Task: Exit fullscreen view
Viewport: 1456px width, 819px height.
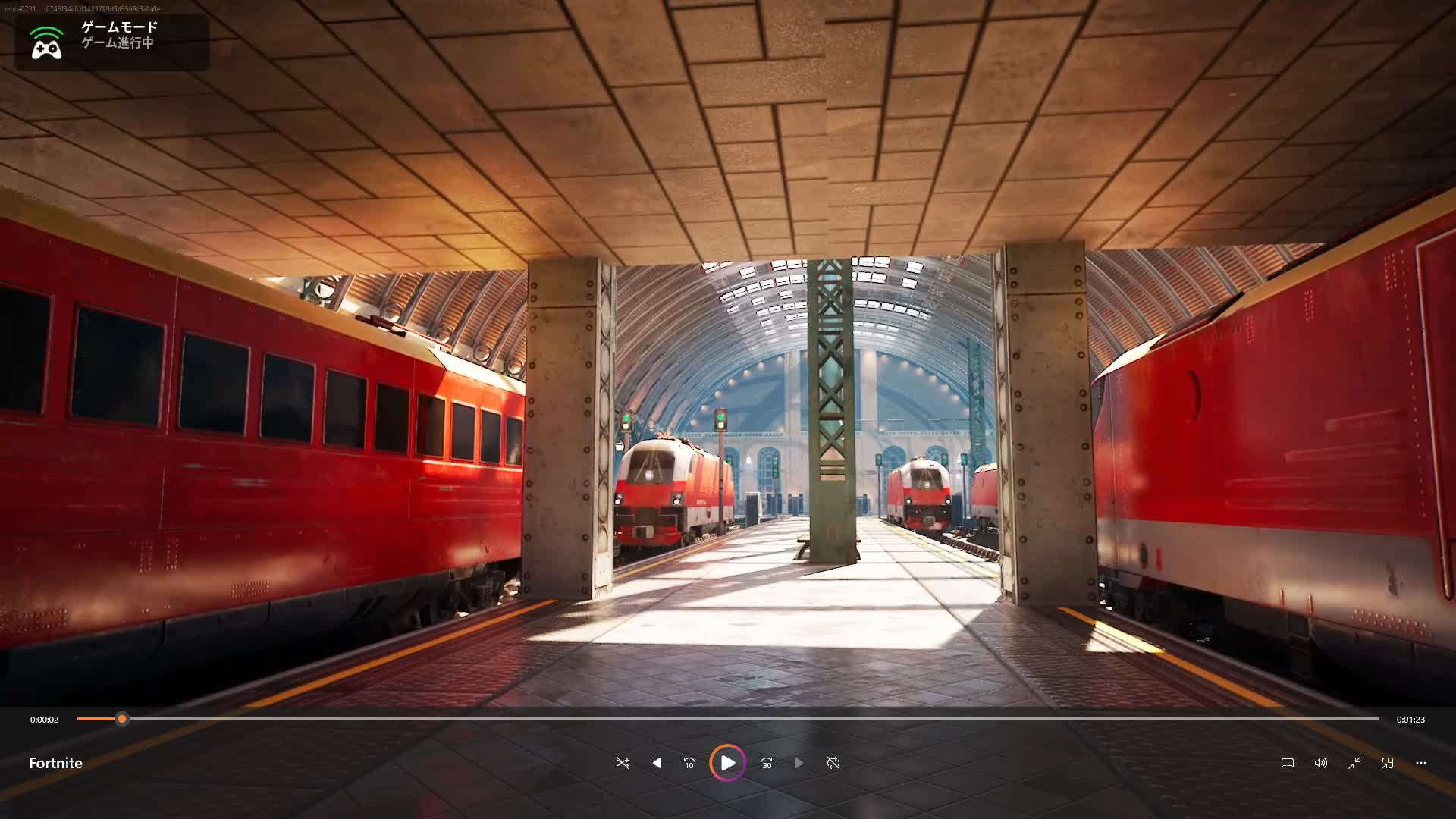Action: point(1354,763)
